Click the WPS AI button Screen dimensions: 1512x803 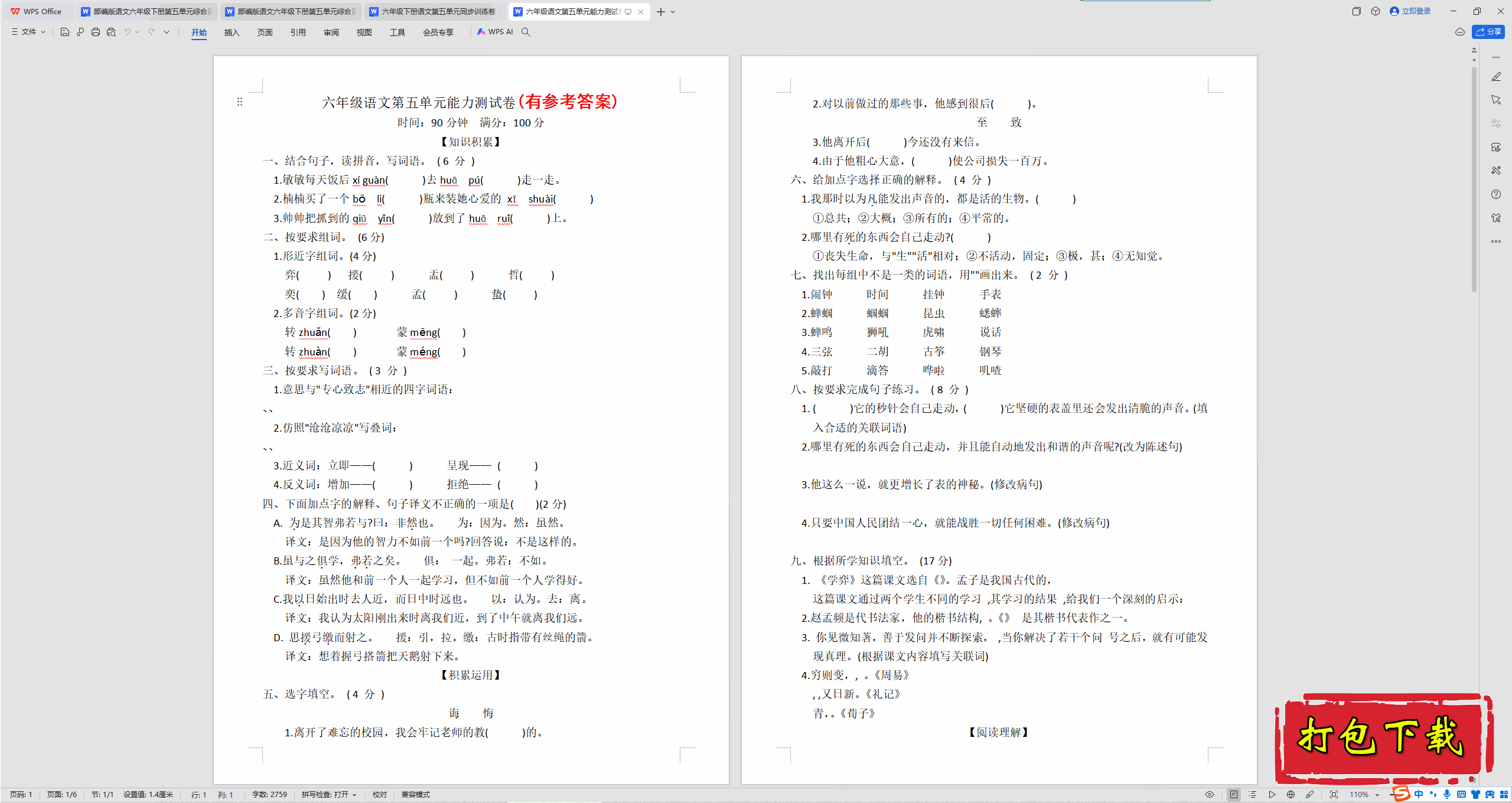495,32
